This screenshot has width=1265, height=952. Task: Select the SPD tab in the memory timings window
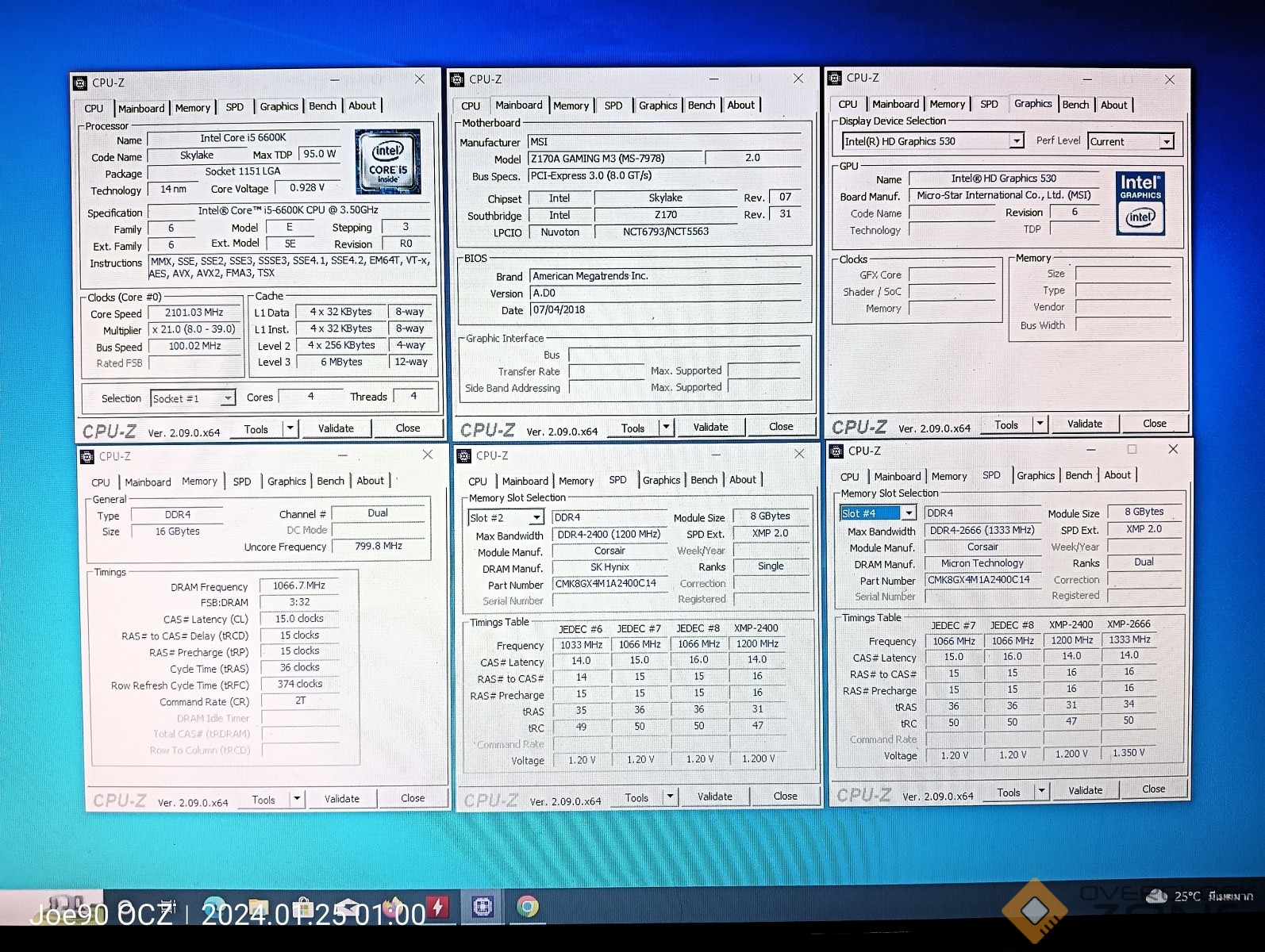tap(242, 482)
